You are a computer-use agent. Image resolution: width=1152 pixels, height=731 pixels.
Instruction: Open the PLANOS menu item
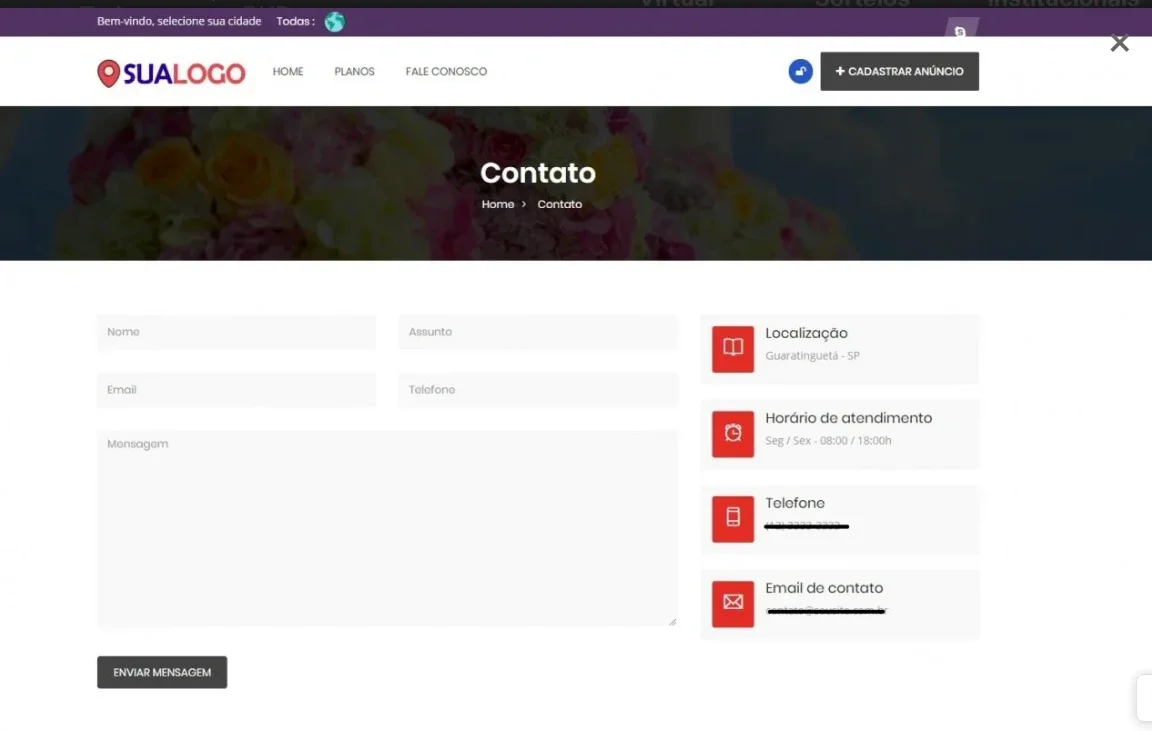point(354,71)
